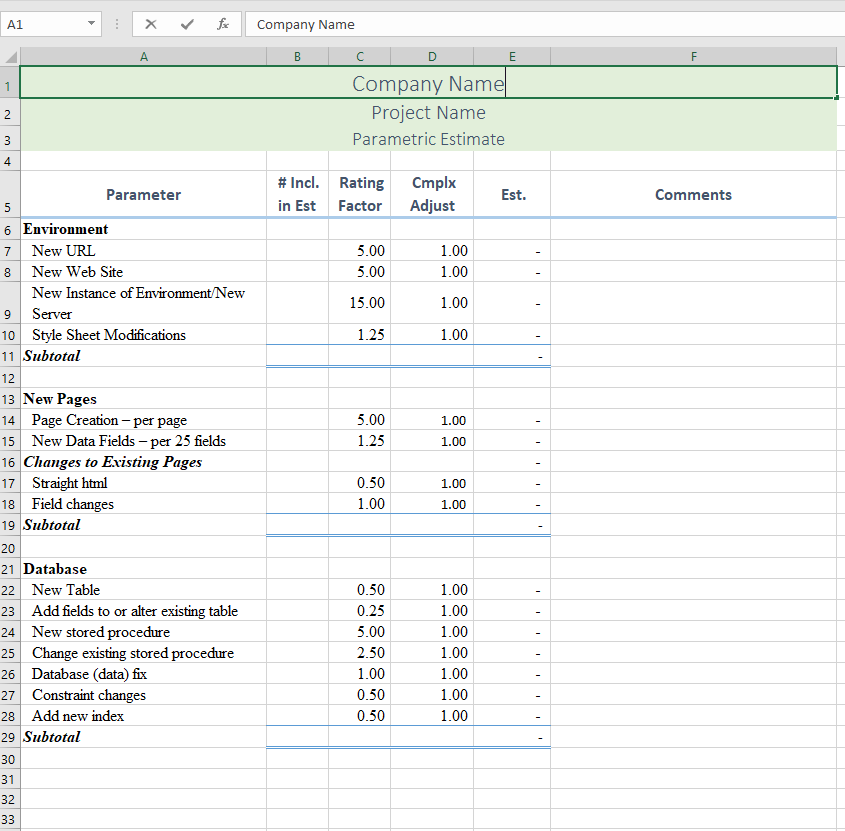Image resolution: width=845 pixels, height=831 pixels.
Task: Select row header 5
Action: pyautogui.click(x=9, y=194)
